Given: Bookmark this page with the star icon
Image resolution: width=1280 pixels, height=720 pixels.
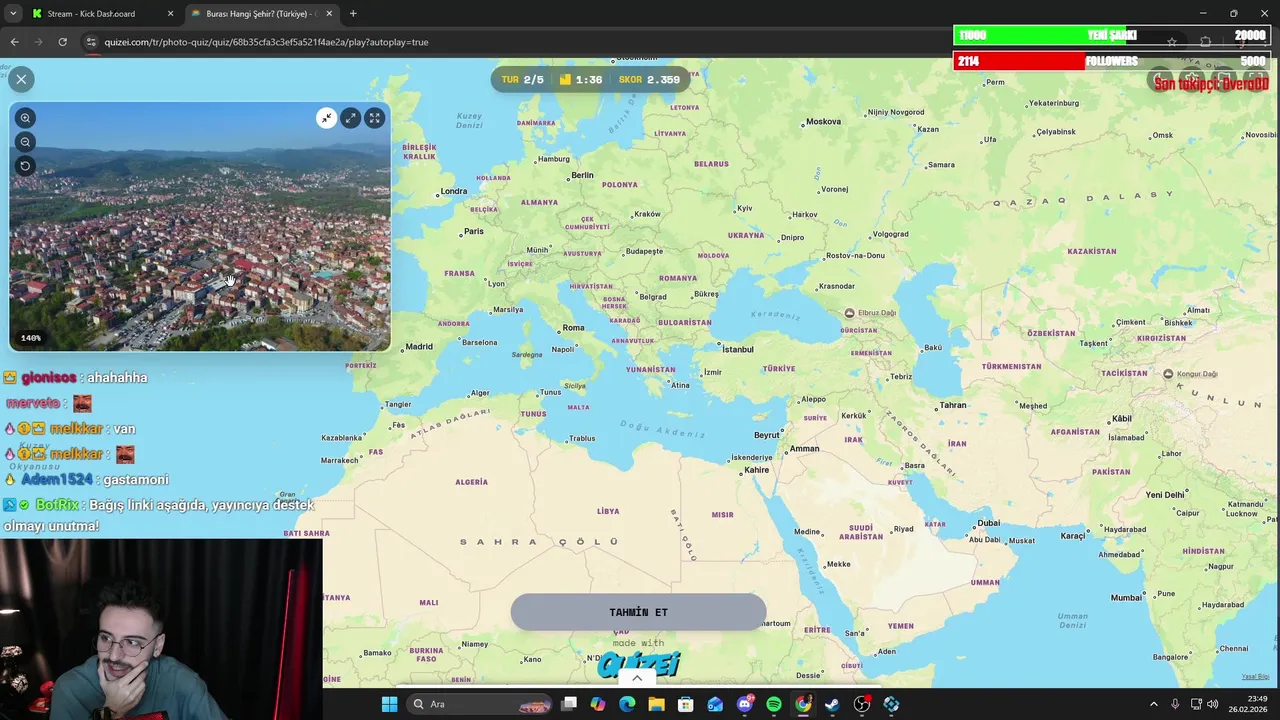Looking at the screenshot, I should [x=1172, y=42].
